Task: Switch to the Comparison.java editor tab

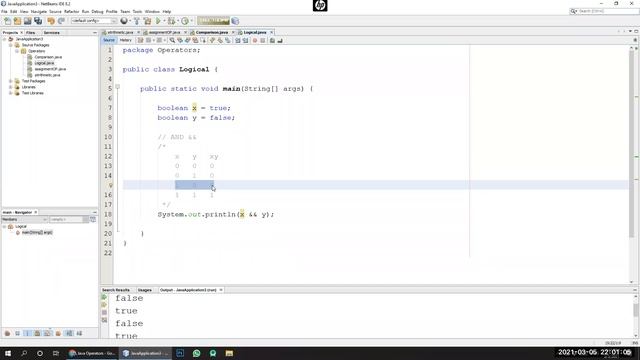Action: 211,32
